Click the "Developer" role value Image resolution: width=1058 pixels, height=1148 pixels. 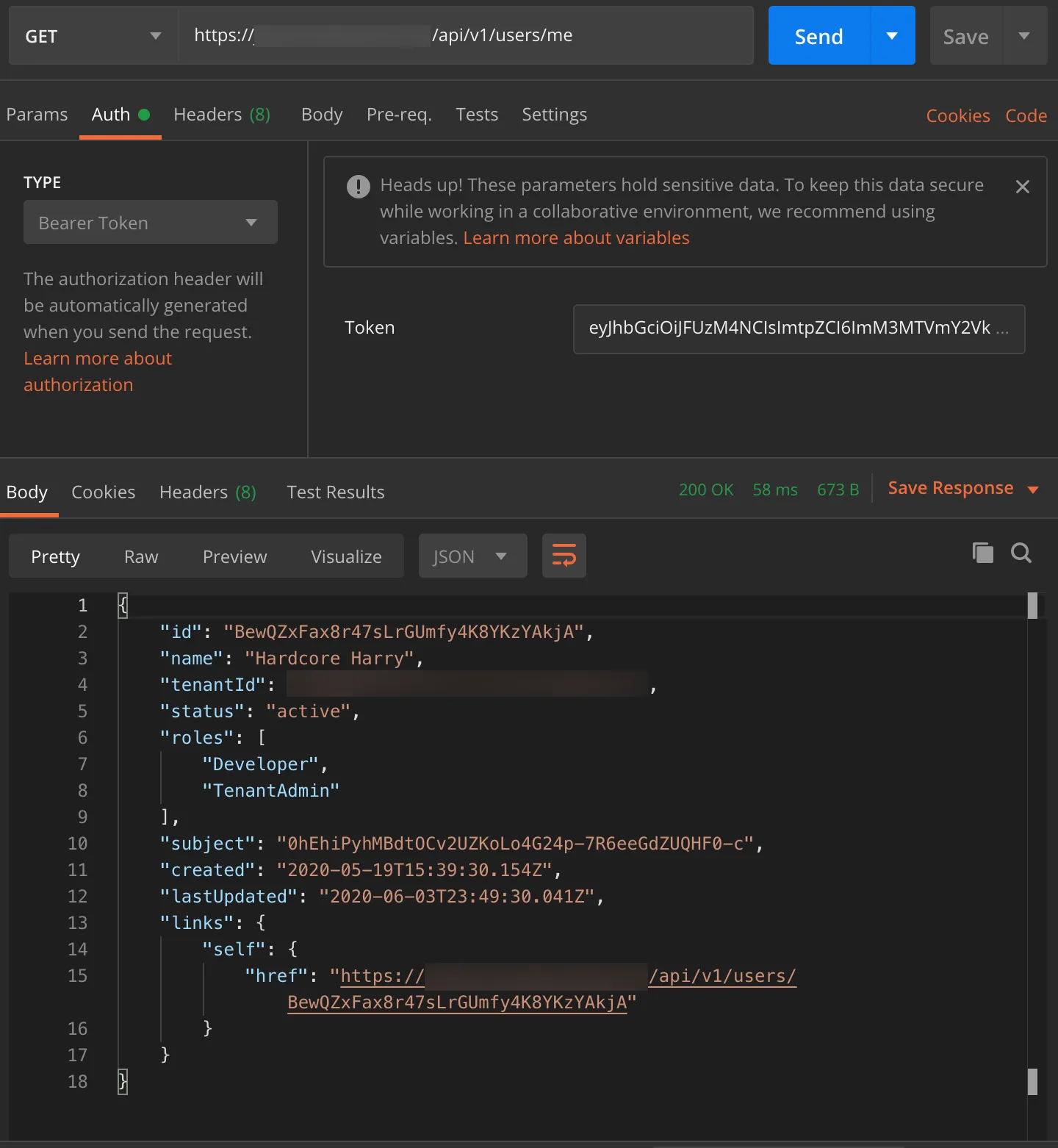[261, 764]
